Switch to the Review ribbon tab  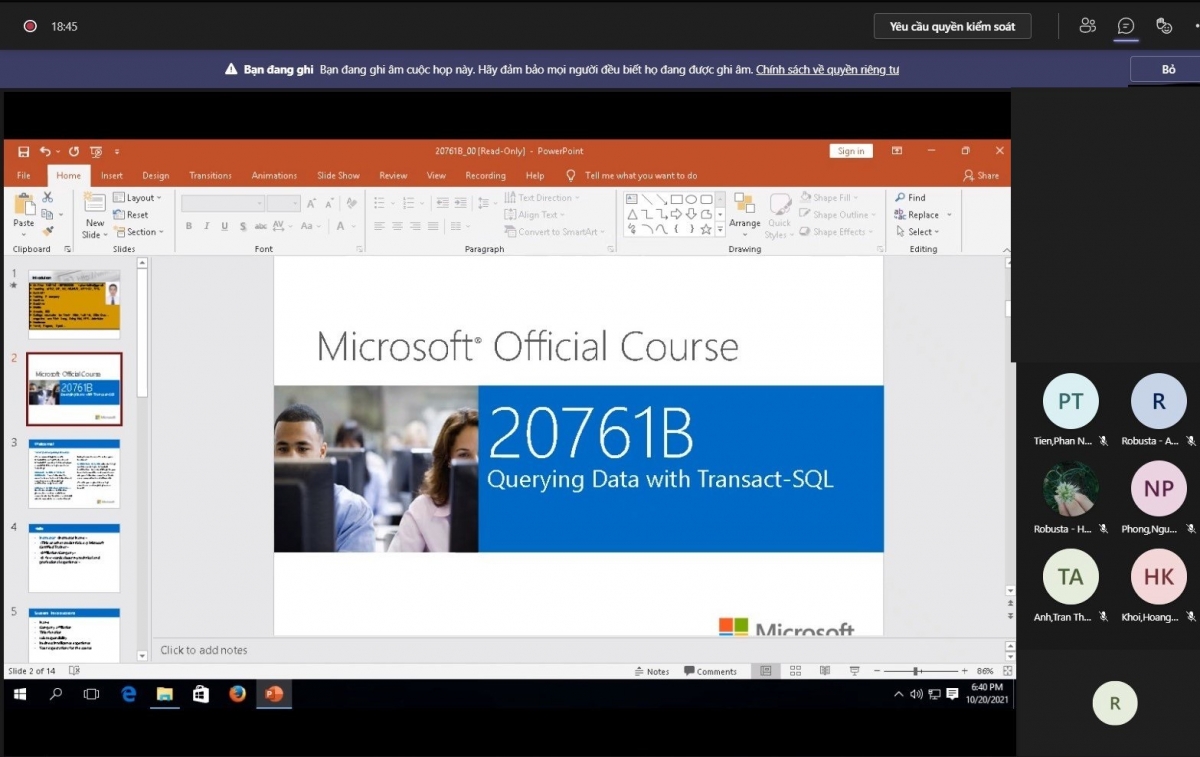(x=393, y=175)
